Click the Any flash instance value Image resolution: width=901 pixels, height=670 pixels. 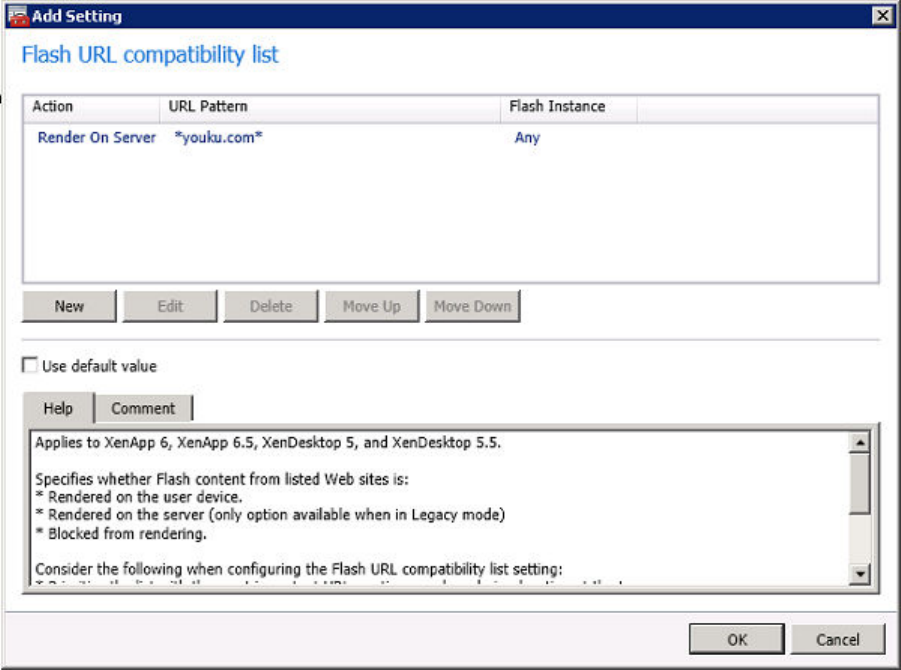click(x=527, y=137)
